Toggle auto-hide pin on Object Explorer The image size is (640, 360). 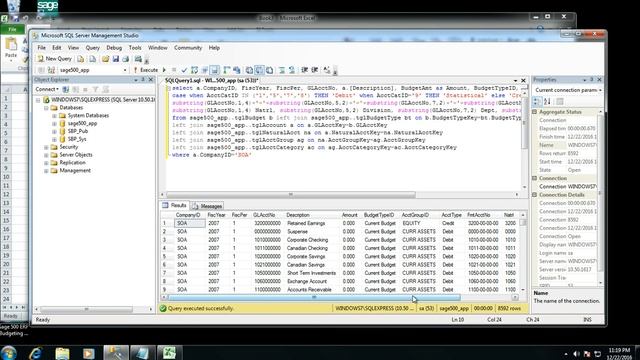[x=143, y=80]
